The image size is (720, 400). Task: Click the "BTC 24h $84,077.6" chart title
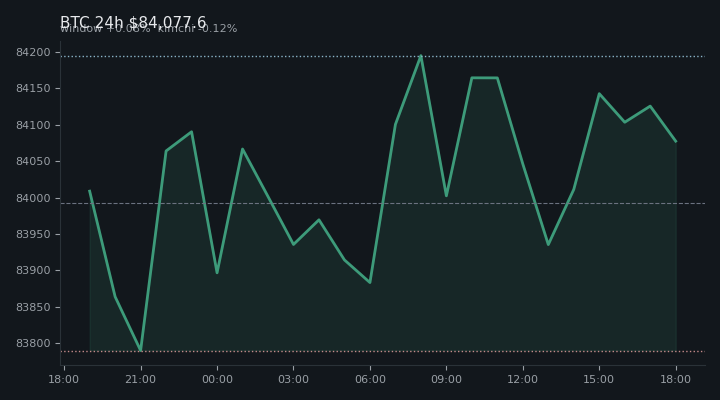(133, 22)
